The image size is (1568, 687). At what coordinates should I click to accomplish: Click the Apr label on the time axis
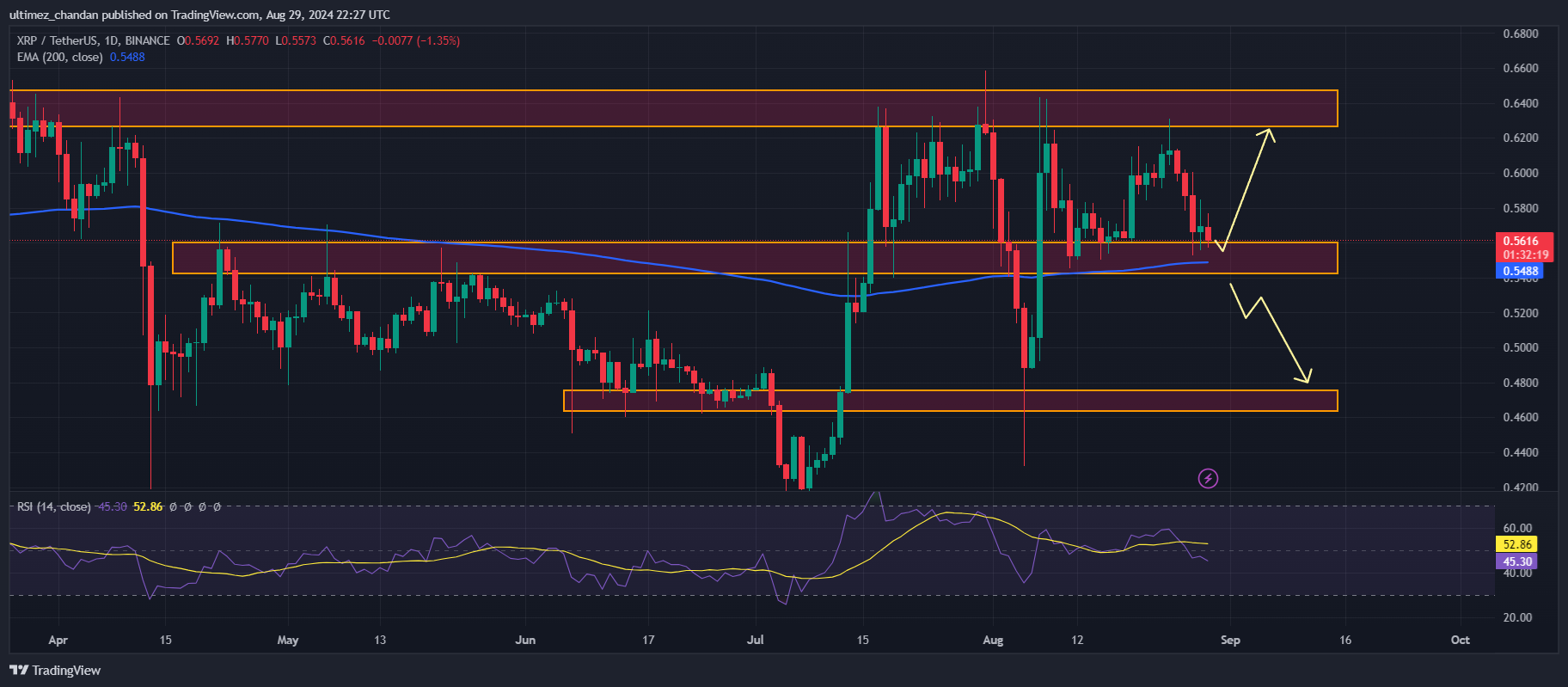(x=58, y=640)
